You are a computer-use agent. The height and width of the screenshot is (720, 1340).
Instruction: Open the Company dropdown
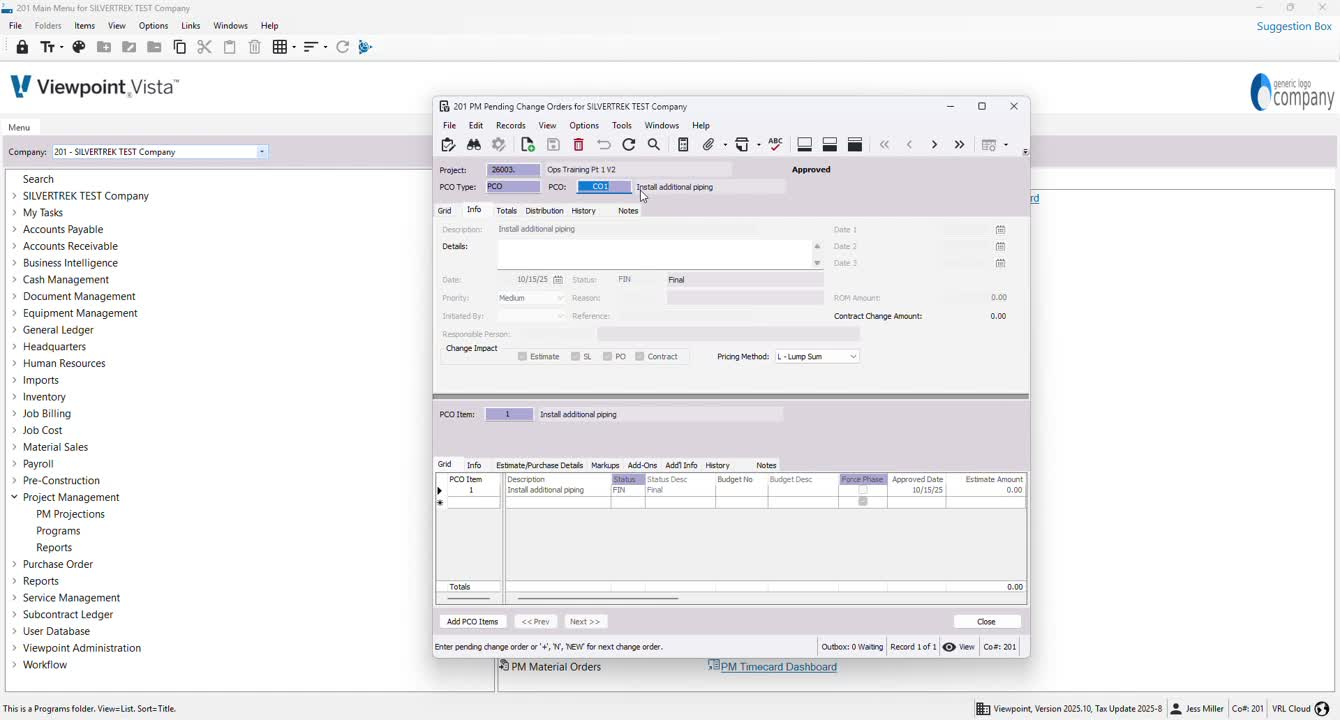[x=262, y=152]
